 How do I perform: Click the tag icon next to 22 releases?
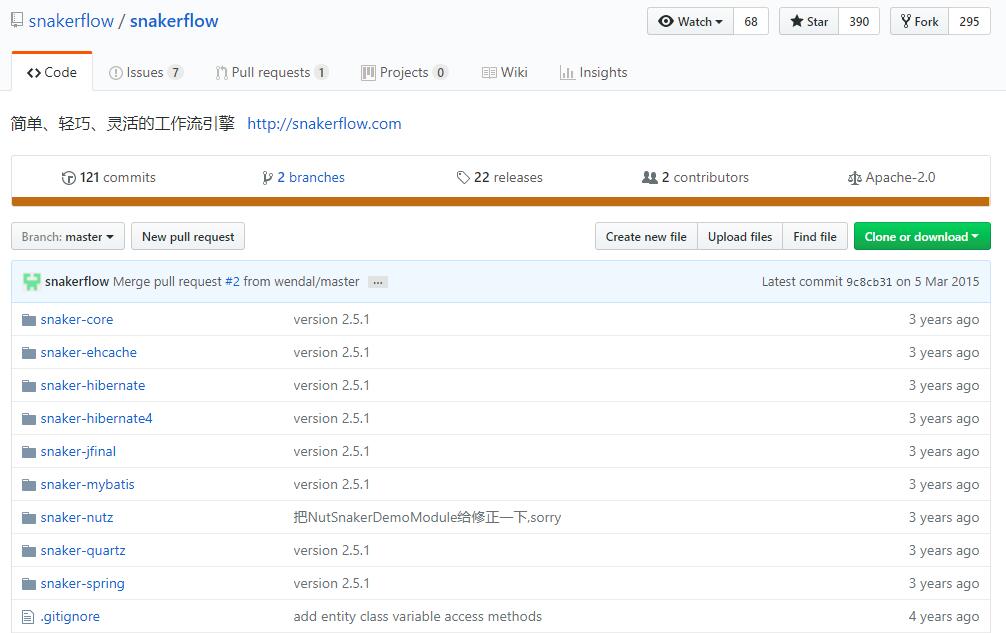tap(463, 178)
